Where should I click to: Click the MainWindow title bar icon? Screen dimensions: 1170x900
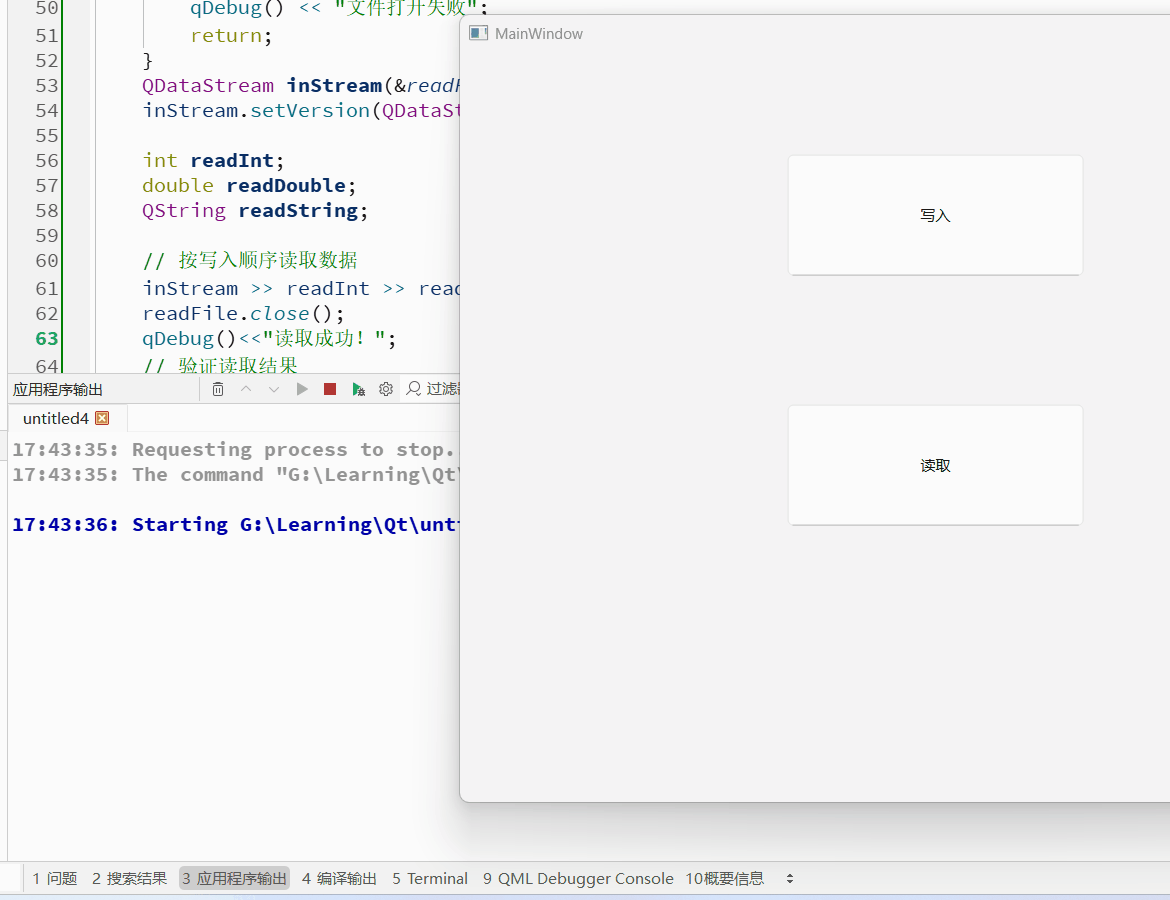(x=478, y=34)
